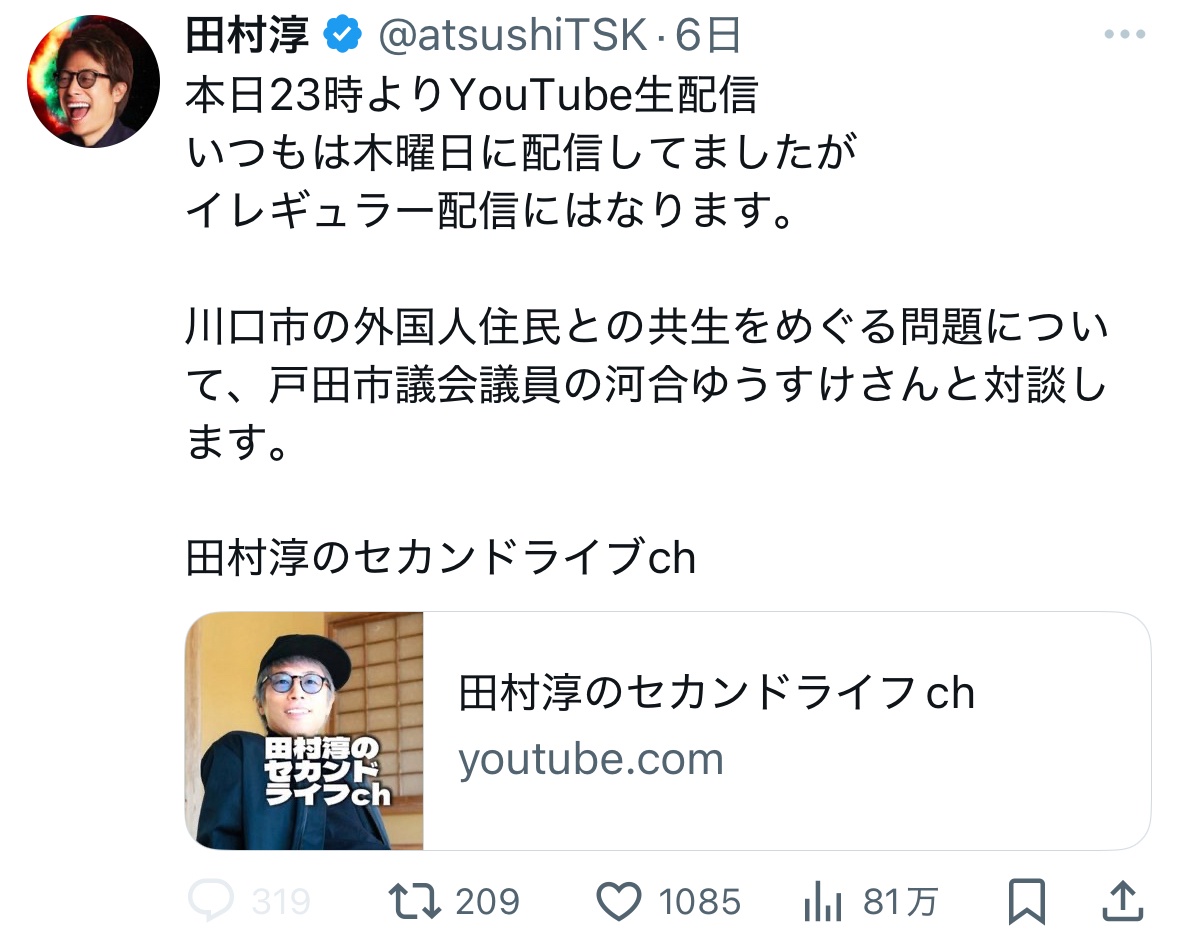Screen dimensions: 1179x934
Task: Click the 319 replies count
Action: coord(281,903)
